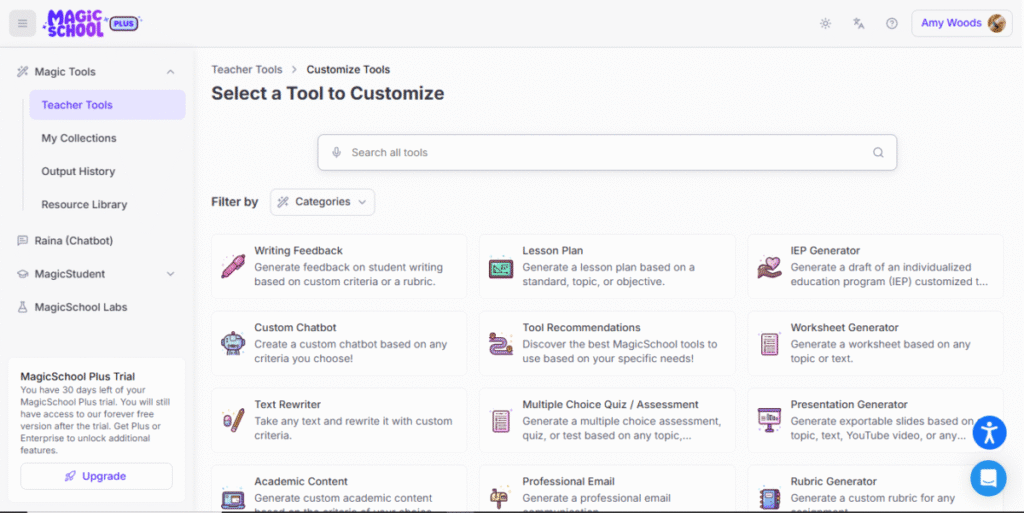This screenshot has height=513, width=1024.
Task: Open the language translation icon
Action: (x=858, y=23)
